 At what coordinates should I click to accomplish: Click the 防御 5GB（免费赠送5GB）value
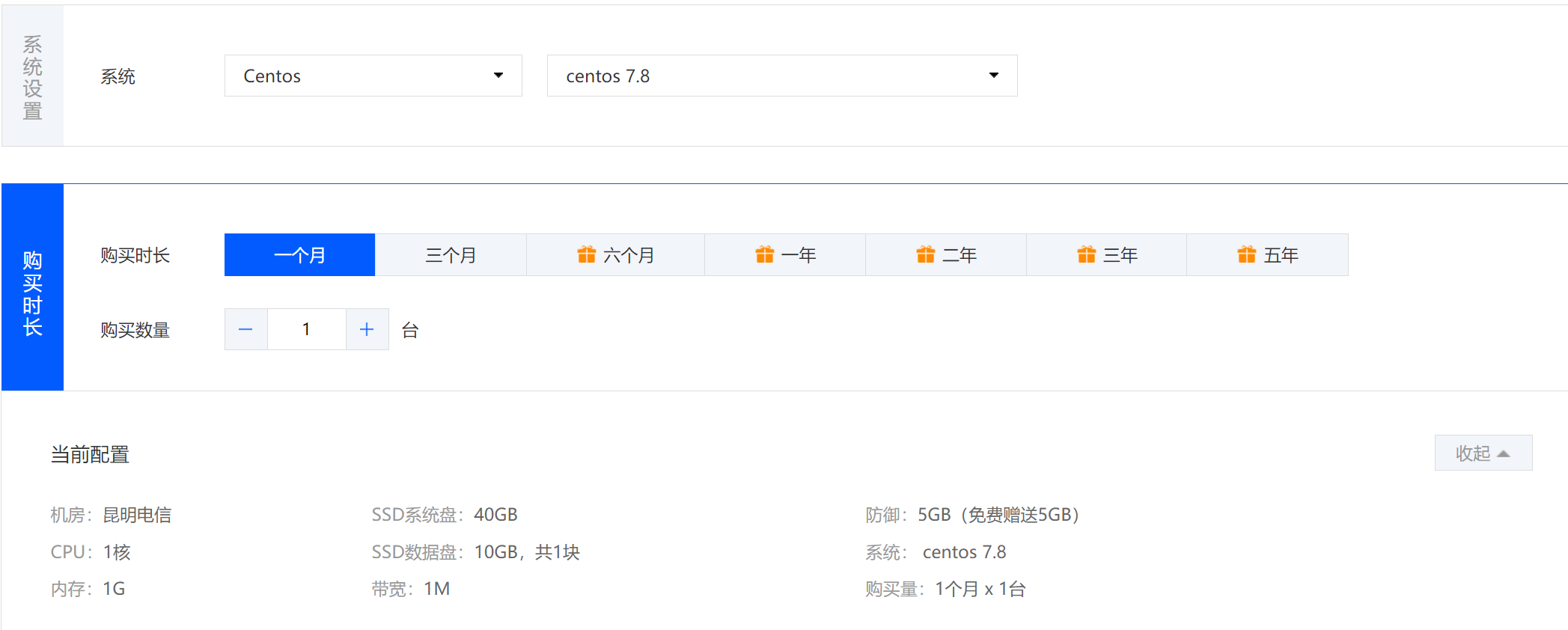click(x=998, y=515)
